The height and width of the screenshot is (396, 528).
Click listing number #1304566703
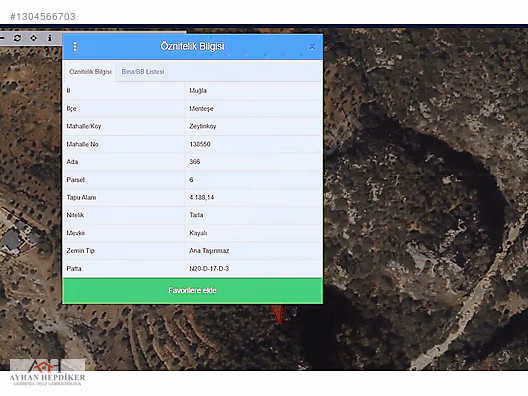tap(43, 16)
